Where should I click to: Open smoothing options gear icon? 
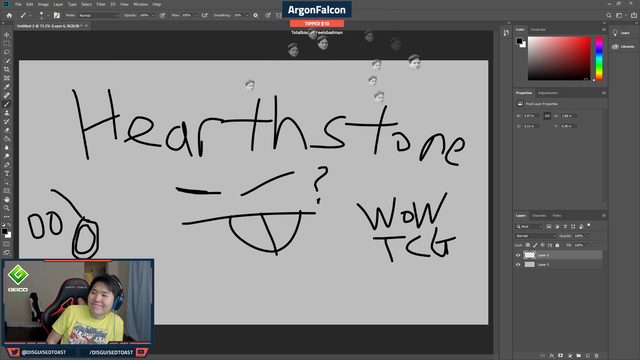click(x=256, y=15)
